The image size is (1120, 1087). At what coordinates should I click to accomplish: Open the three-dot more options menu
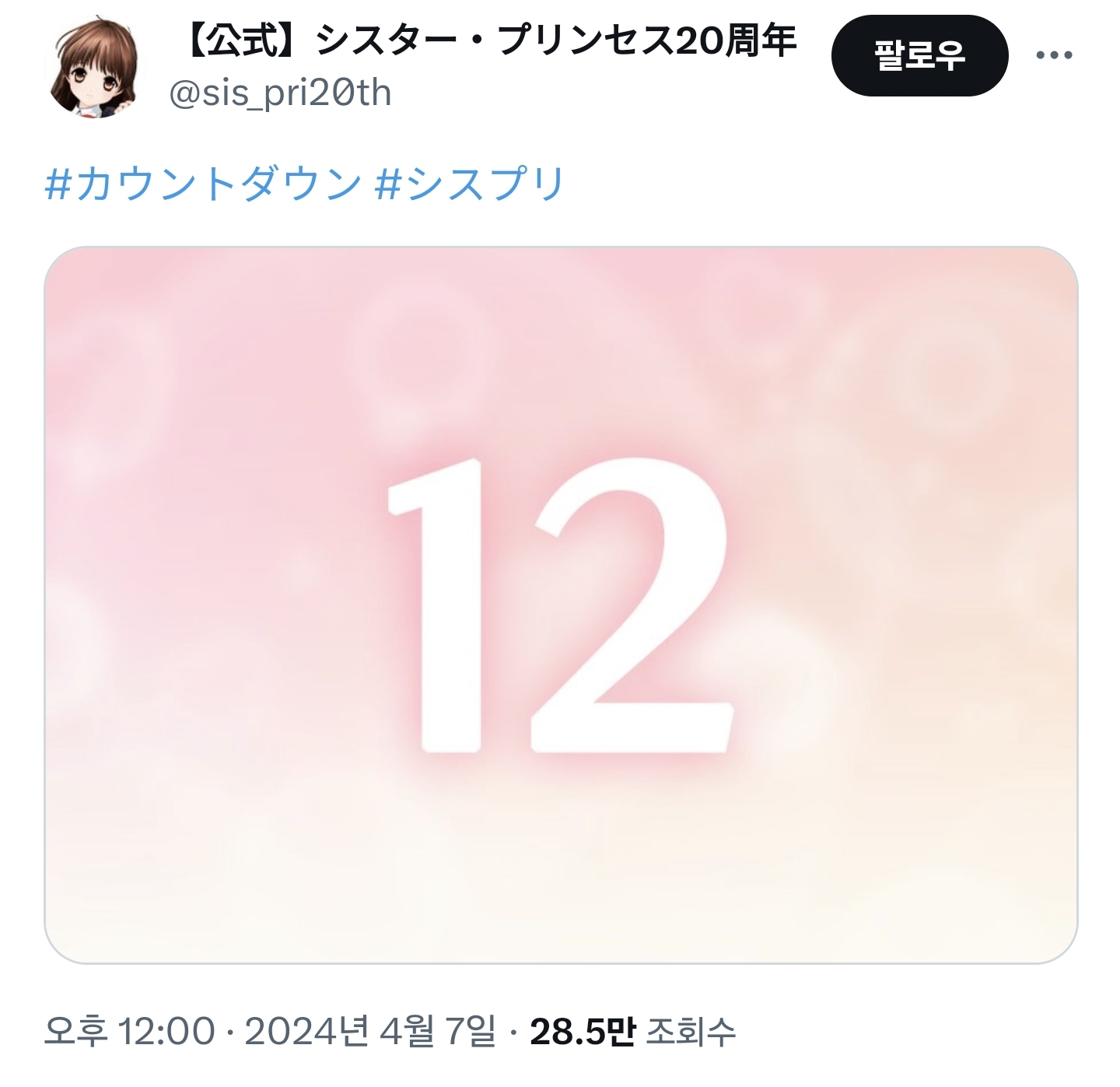point(1055,55)
